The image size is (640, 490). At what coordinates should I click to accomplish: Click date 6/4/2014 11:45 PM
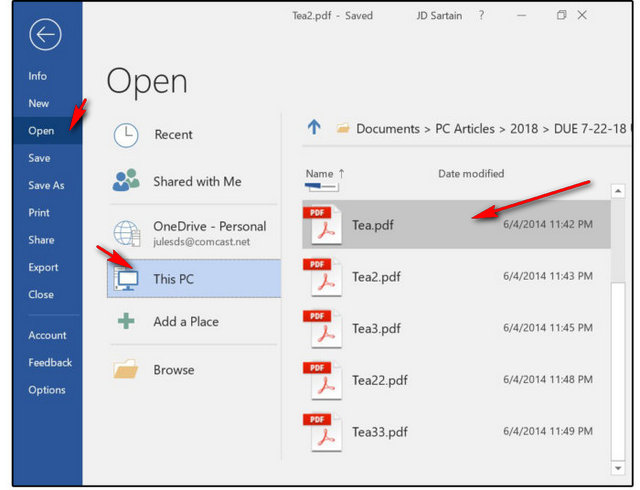(548, 327)
